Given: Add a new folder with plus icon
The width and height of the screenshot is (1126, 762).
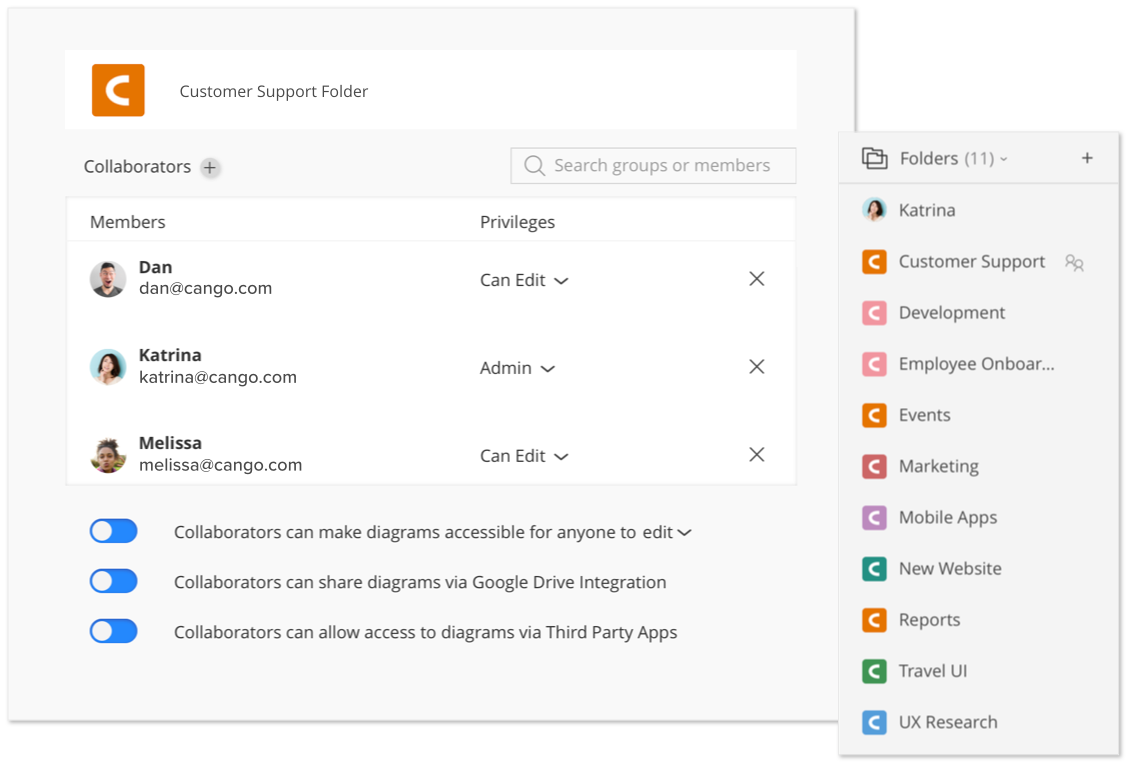Looking at the screenshot, I should 1087,158.
